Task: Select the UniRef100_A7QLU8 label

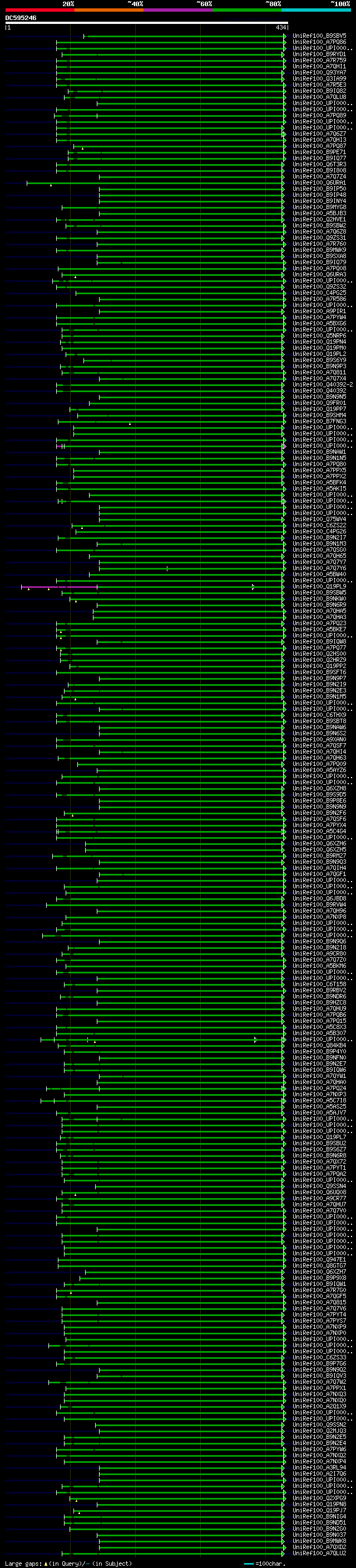Action: pyautogui.click(x=319, y=97)
